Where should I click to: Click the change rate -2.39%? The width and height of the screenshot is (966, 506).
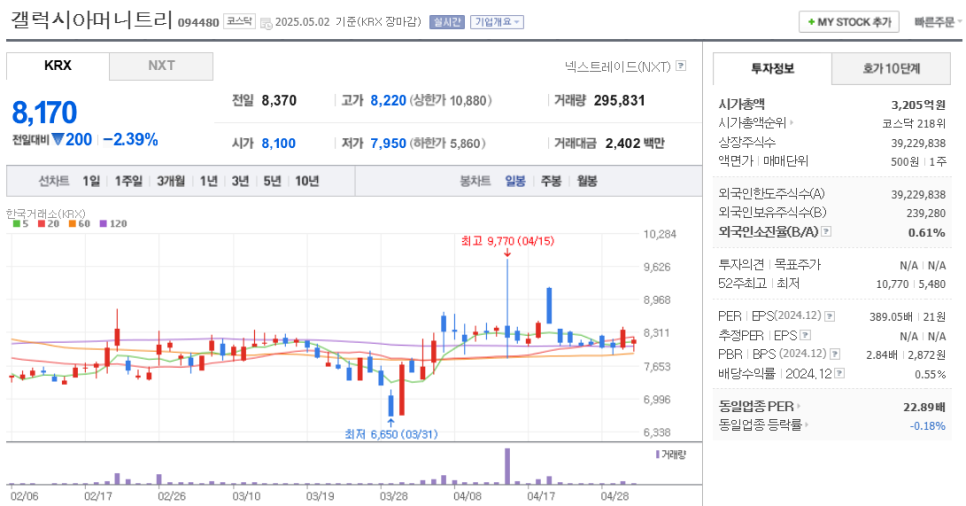click(131, 140)
